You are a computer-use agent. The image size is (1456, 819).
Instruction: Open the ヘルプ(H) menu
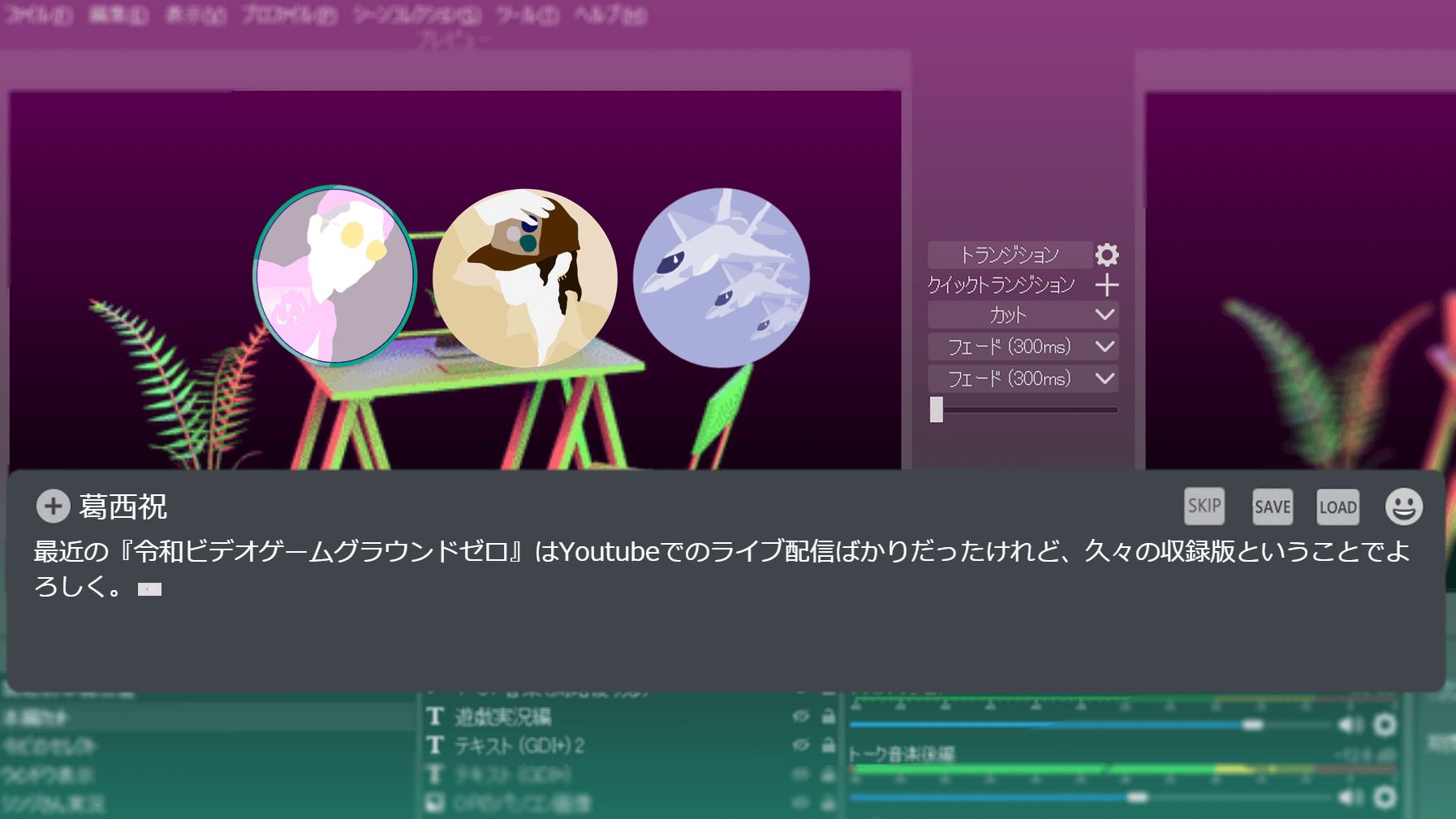[x=610, y=15]
